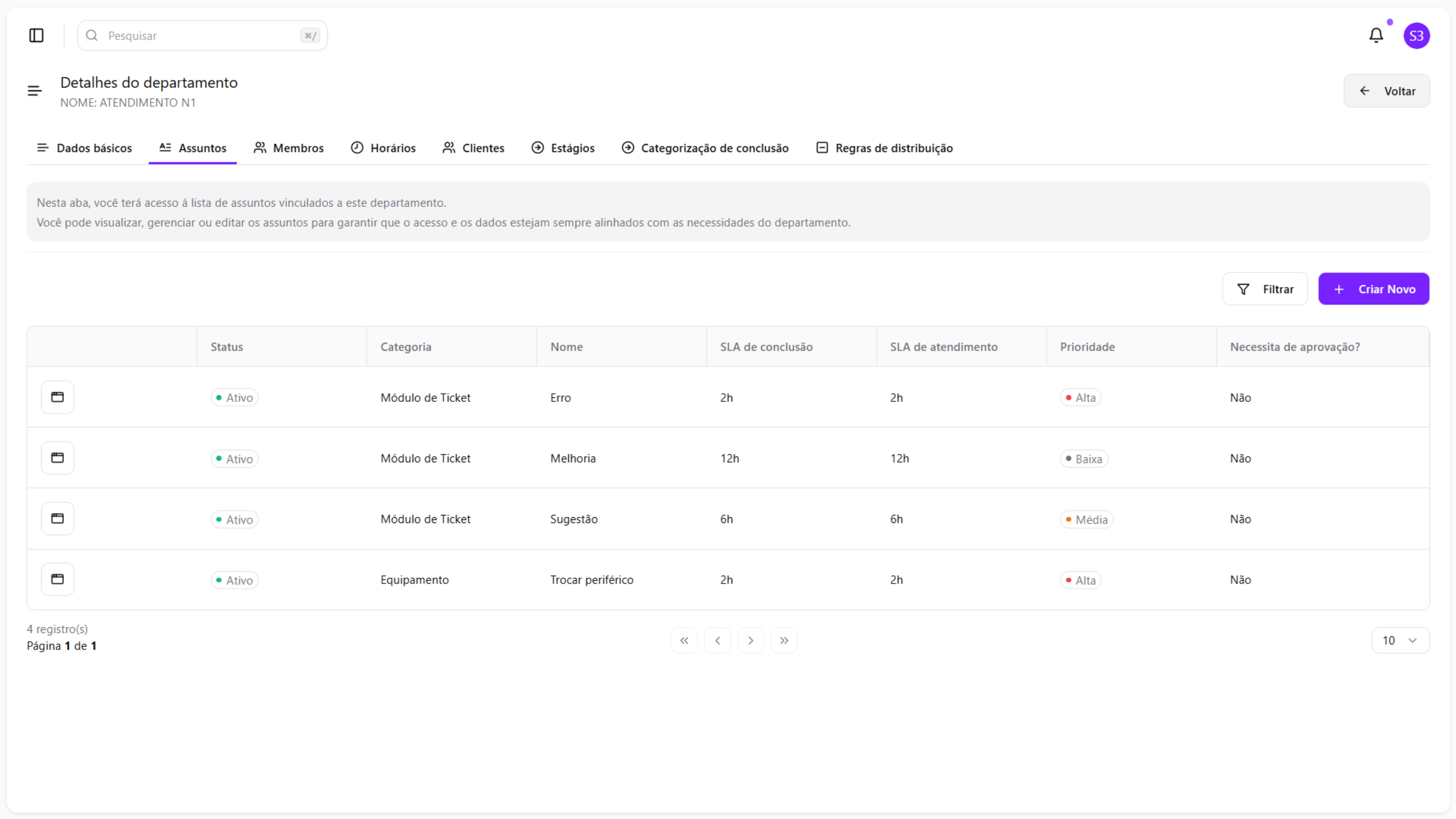The height and width of the screenshot is (819, 1456).
Task: Open the notifications bell
Action: point(1376,36)
